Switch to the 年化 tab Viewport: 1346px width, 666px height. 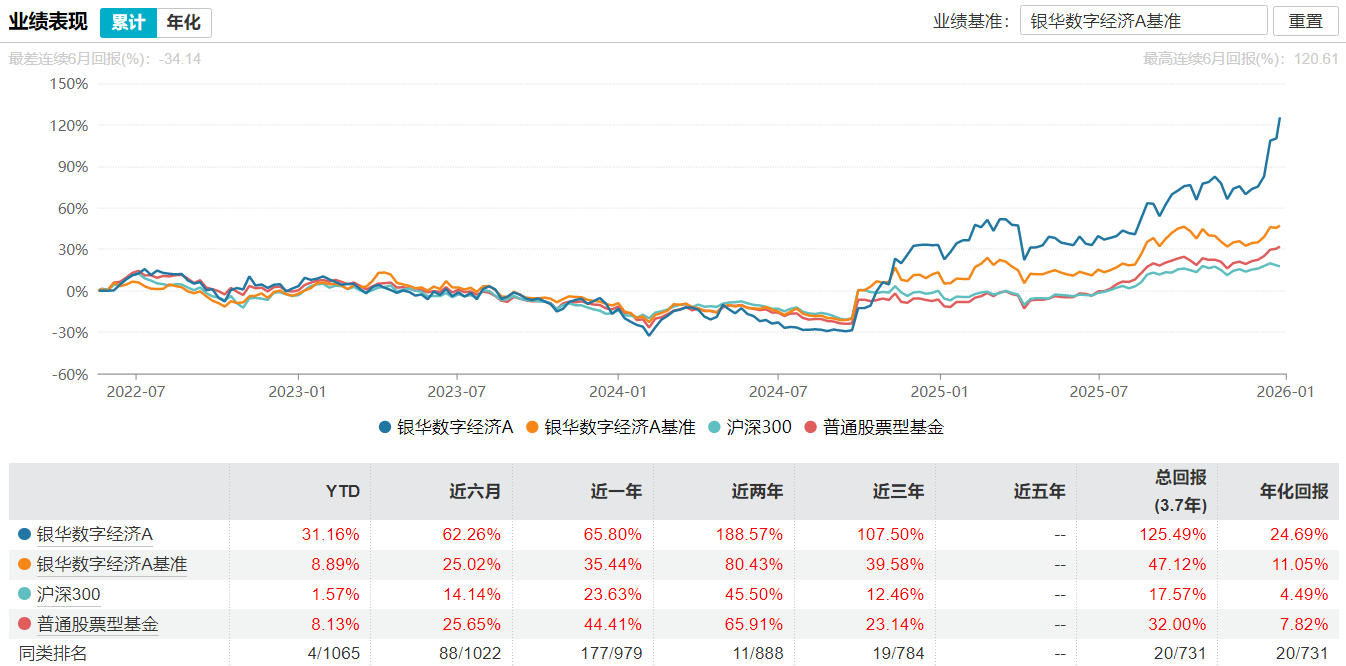[183, 22]
